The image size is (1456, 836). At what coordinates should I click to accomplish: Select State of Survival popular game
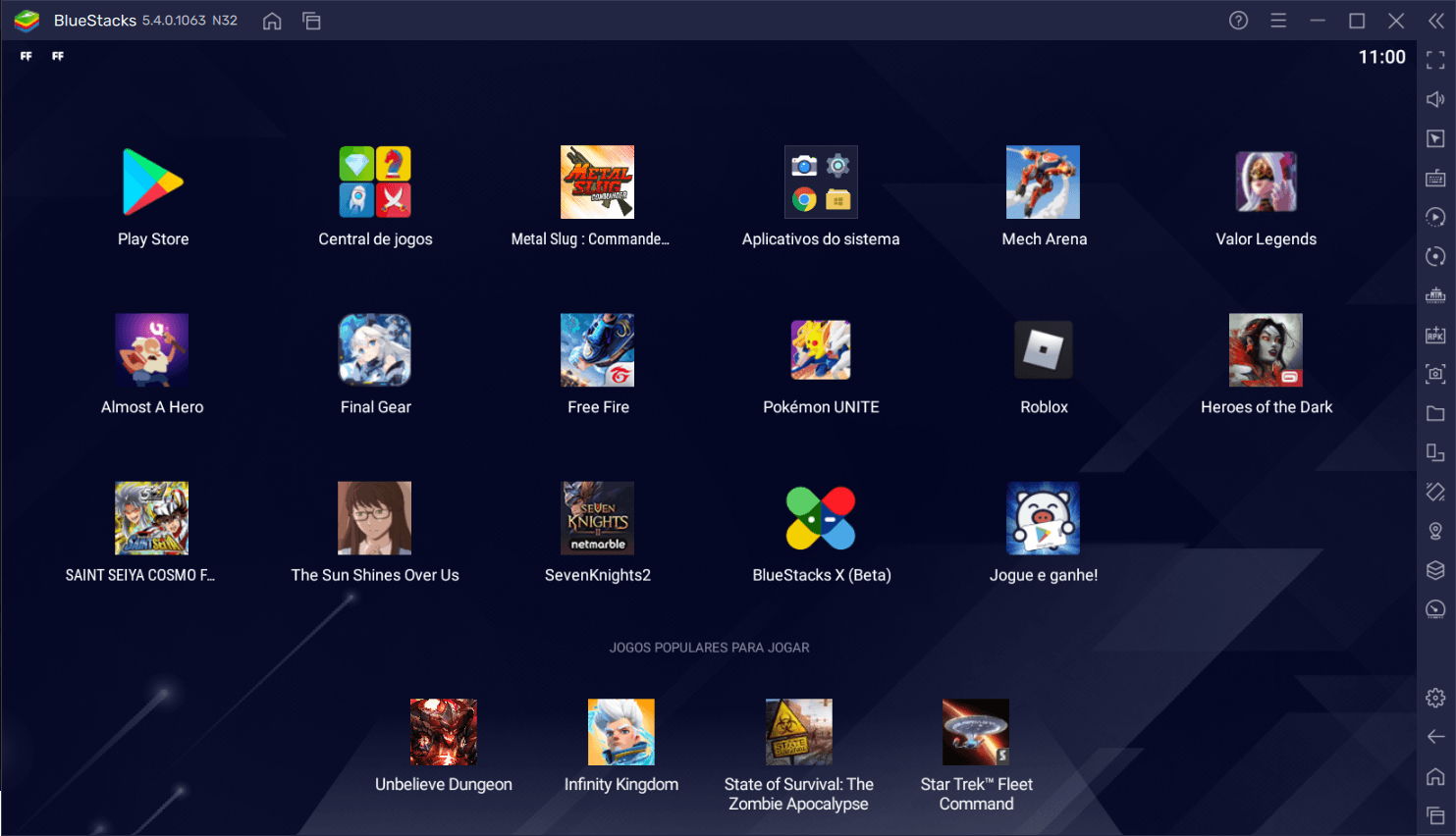point(799,732)
